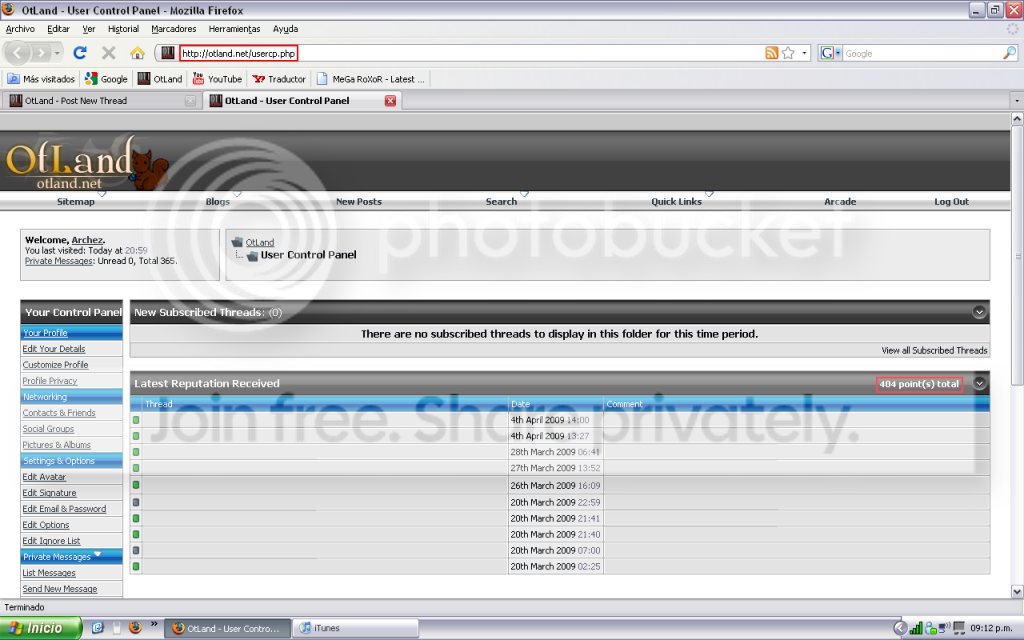
Task: Click the page vertical scrollbar thumb
Action: pos(1017,256)
